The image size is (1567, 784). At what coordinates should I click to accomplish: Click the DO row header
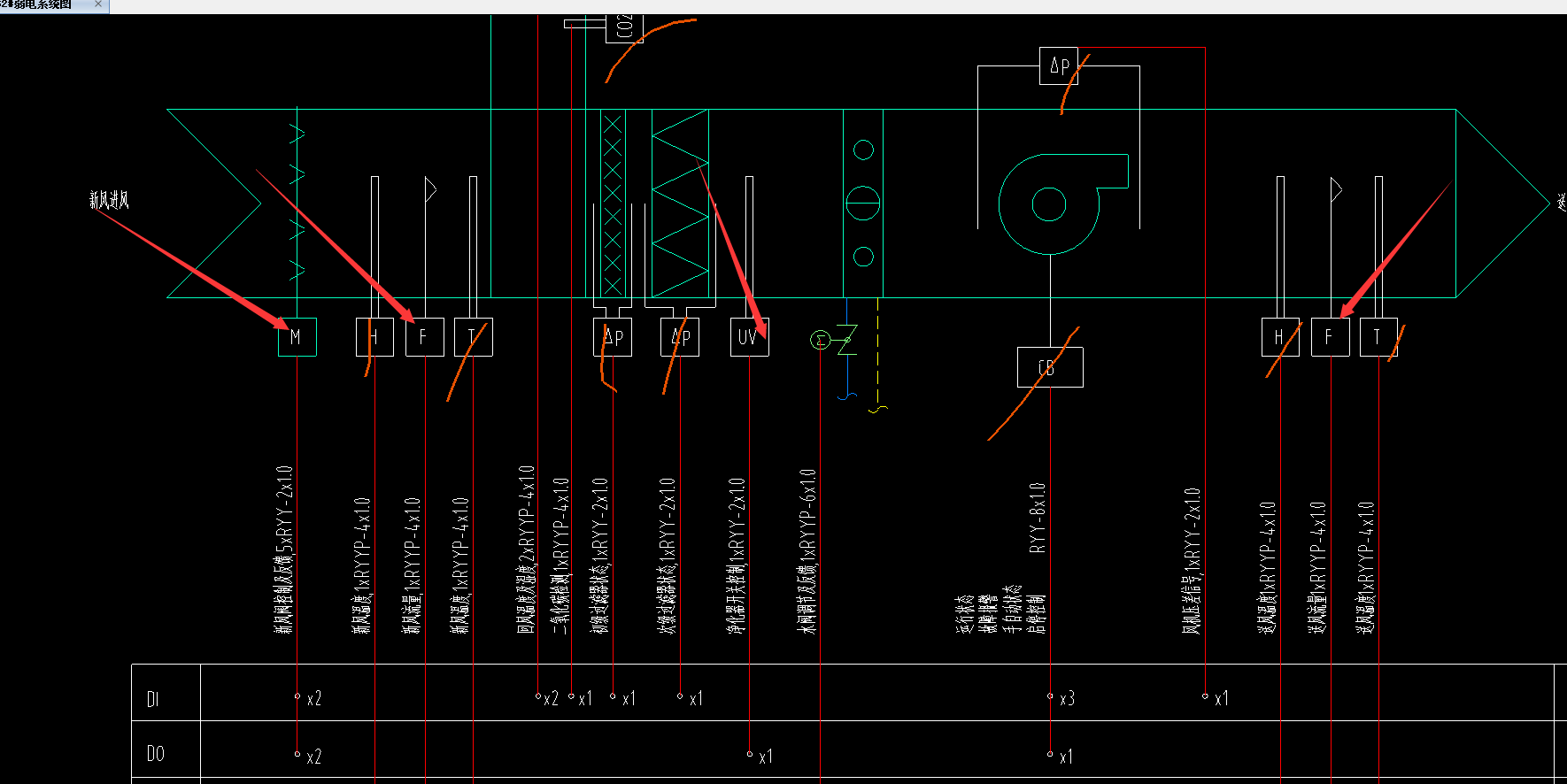click(155, 754)
